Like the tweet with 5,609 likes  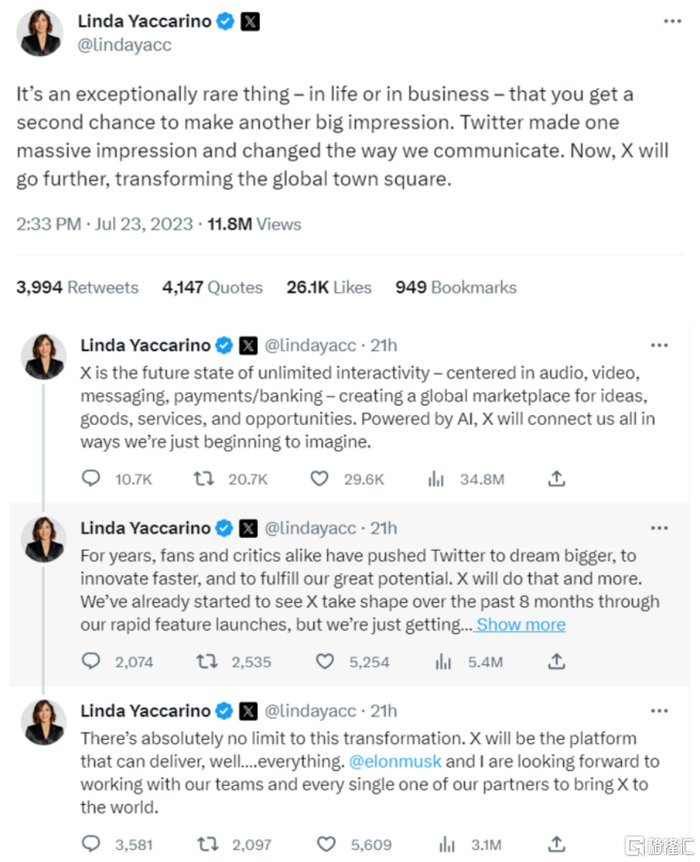325,844
